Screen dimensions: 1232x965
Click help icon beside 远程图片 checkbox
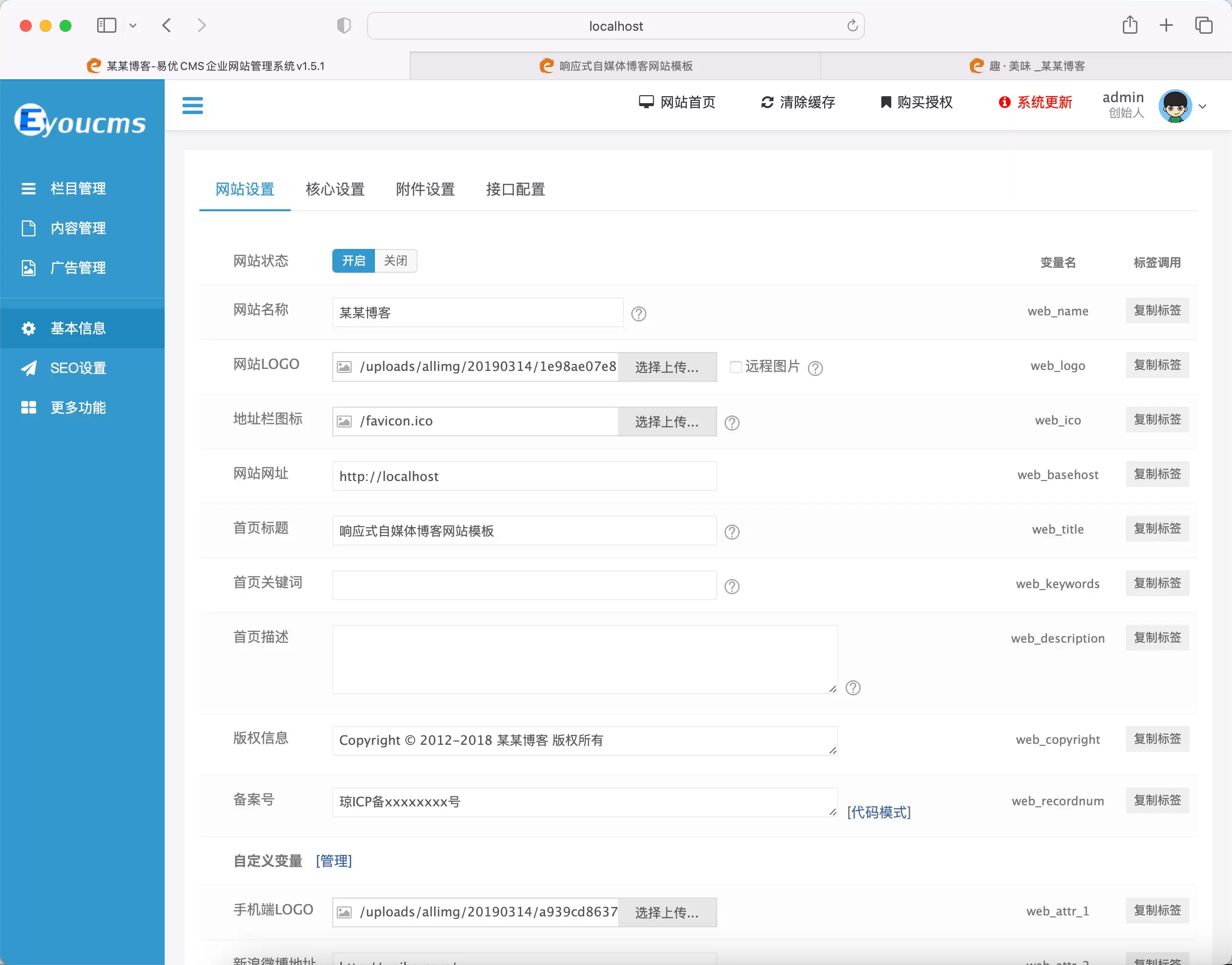(x=815, y=368)
